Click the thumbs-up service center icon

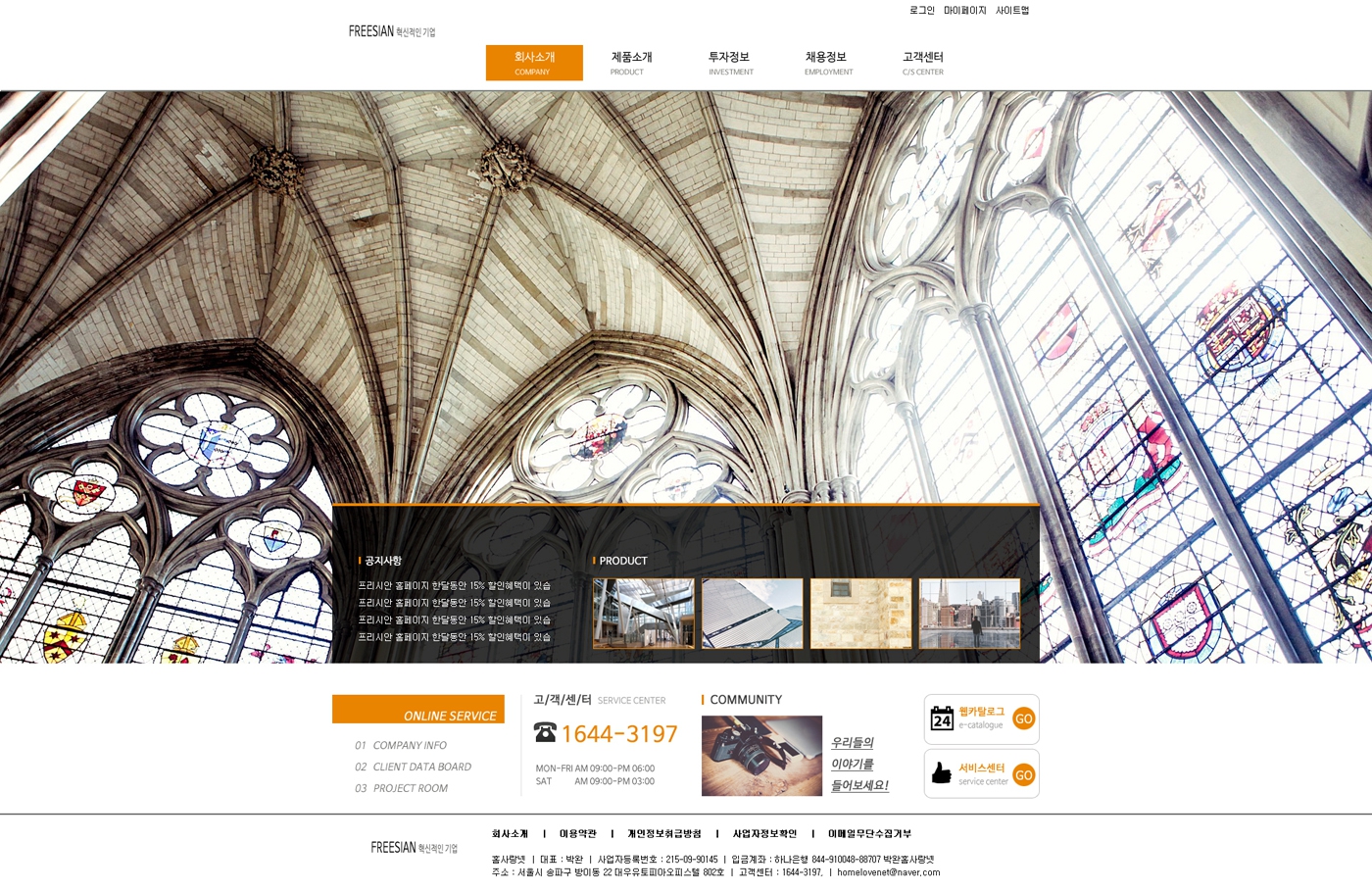(942, 773)
